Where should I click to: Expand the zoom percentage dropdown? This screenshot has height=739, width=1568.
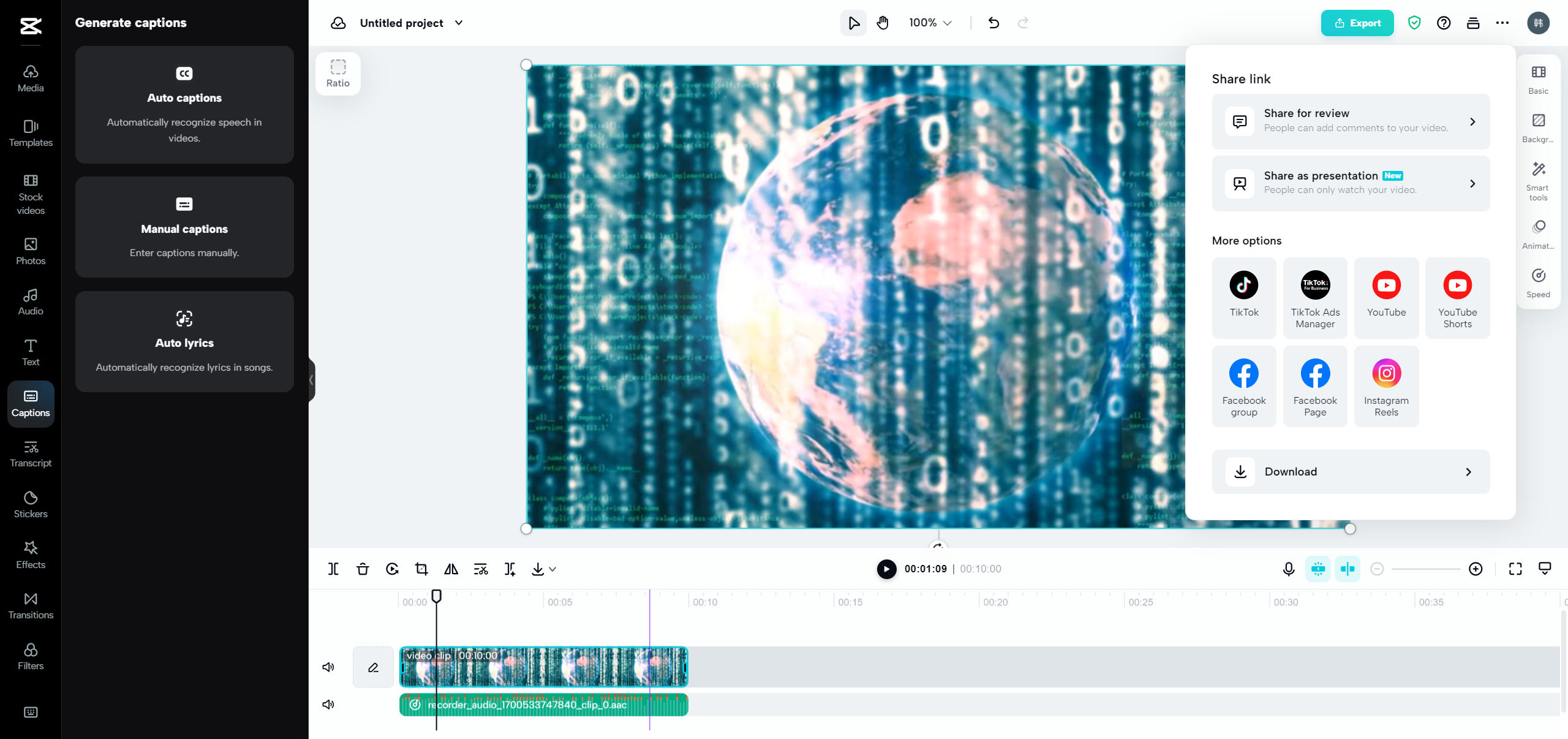click(929, 23)
